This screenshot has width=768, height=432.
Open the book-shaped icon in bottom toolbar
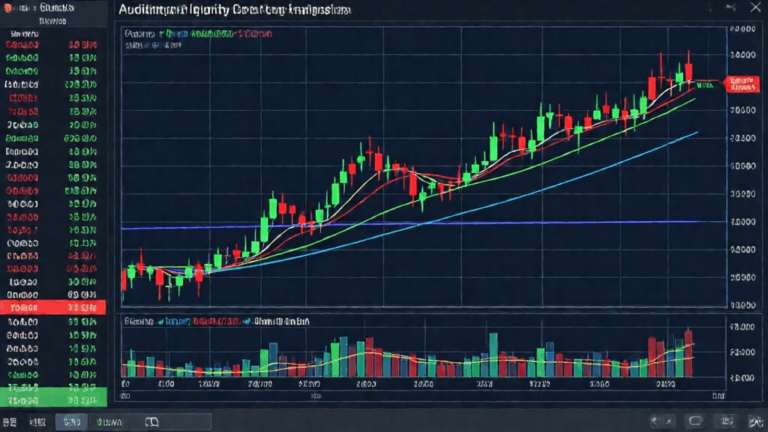pos(152,422)
